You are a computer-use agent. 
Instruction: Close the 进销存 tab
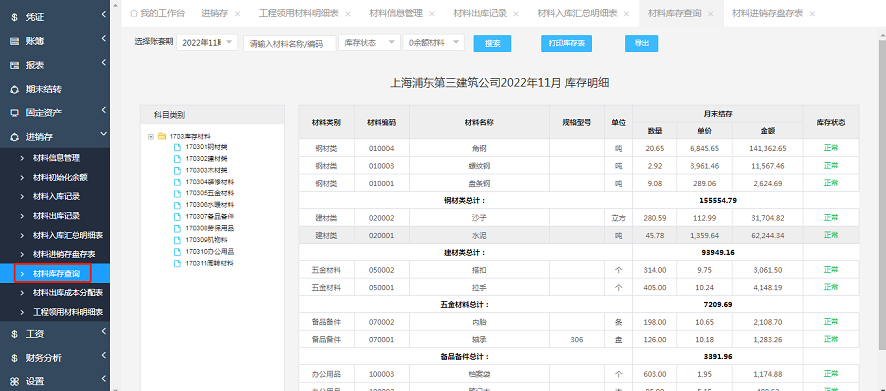click(237, 14)
